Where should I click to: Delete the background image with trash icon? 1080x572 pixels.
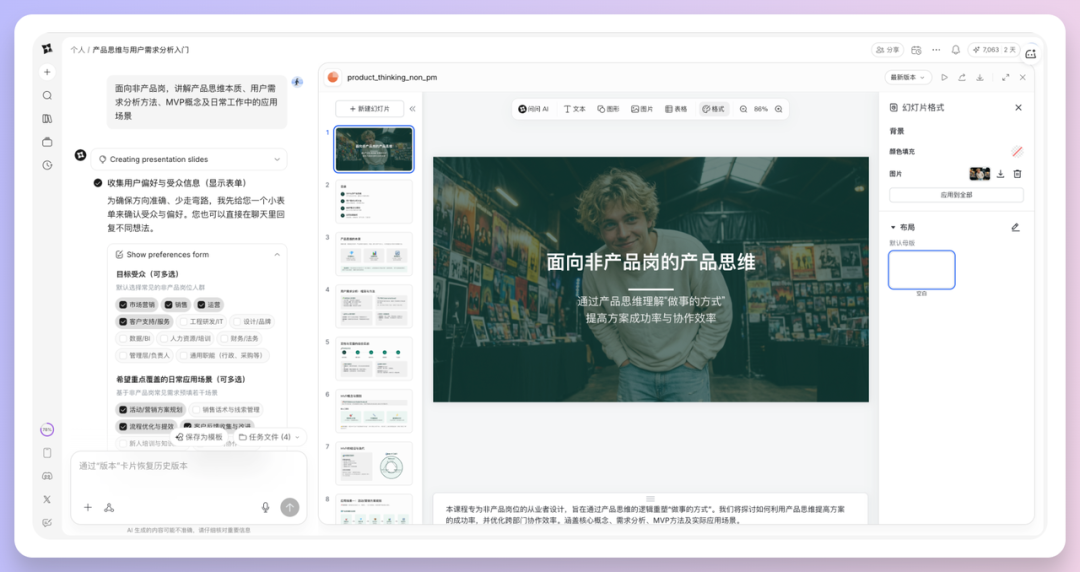tap(1017, 173)
